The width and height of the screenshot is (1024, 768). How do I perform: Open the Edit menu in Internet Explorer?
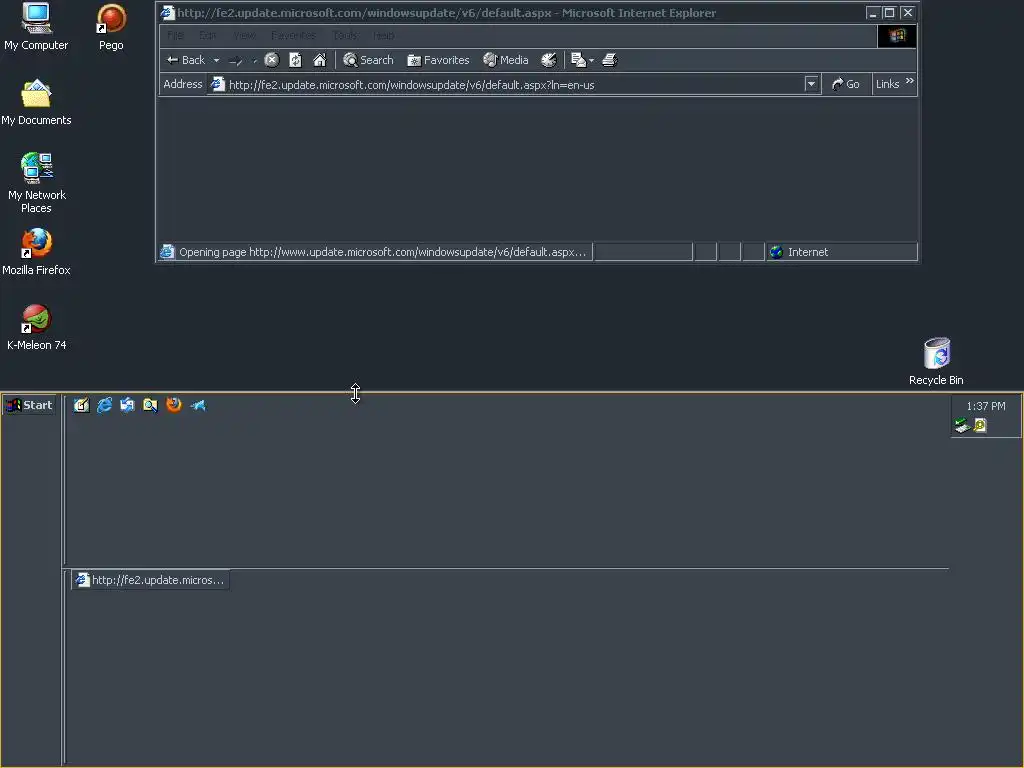coord(208,35)
